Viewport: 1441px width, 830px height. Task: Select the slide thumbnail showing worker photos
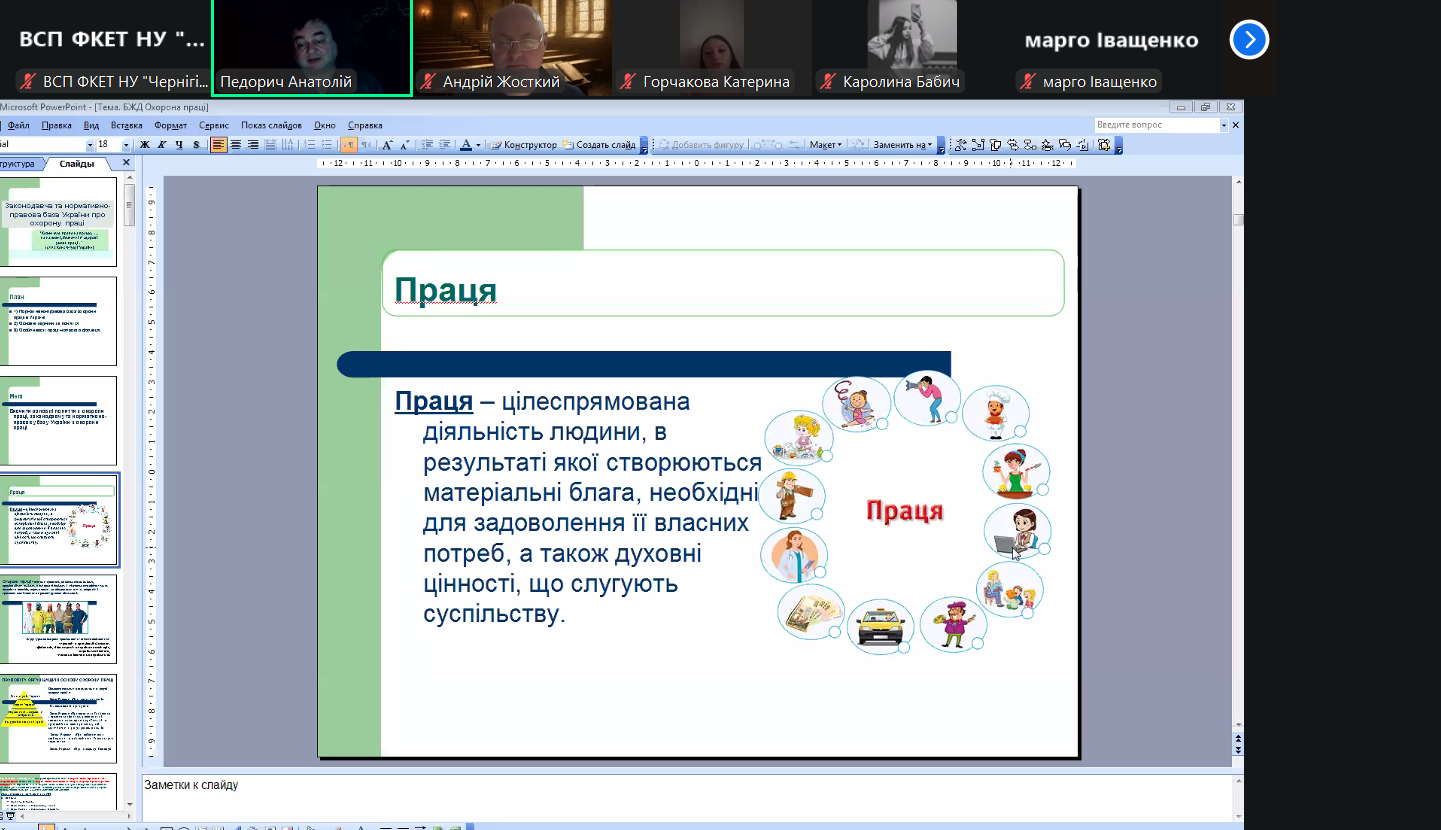point(60,619)
